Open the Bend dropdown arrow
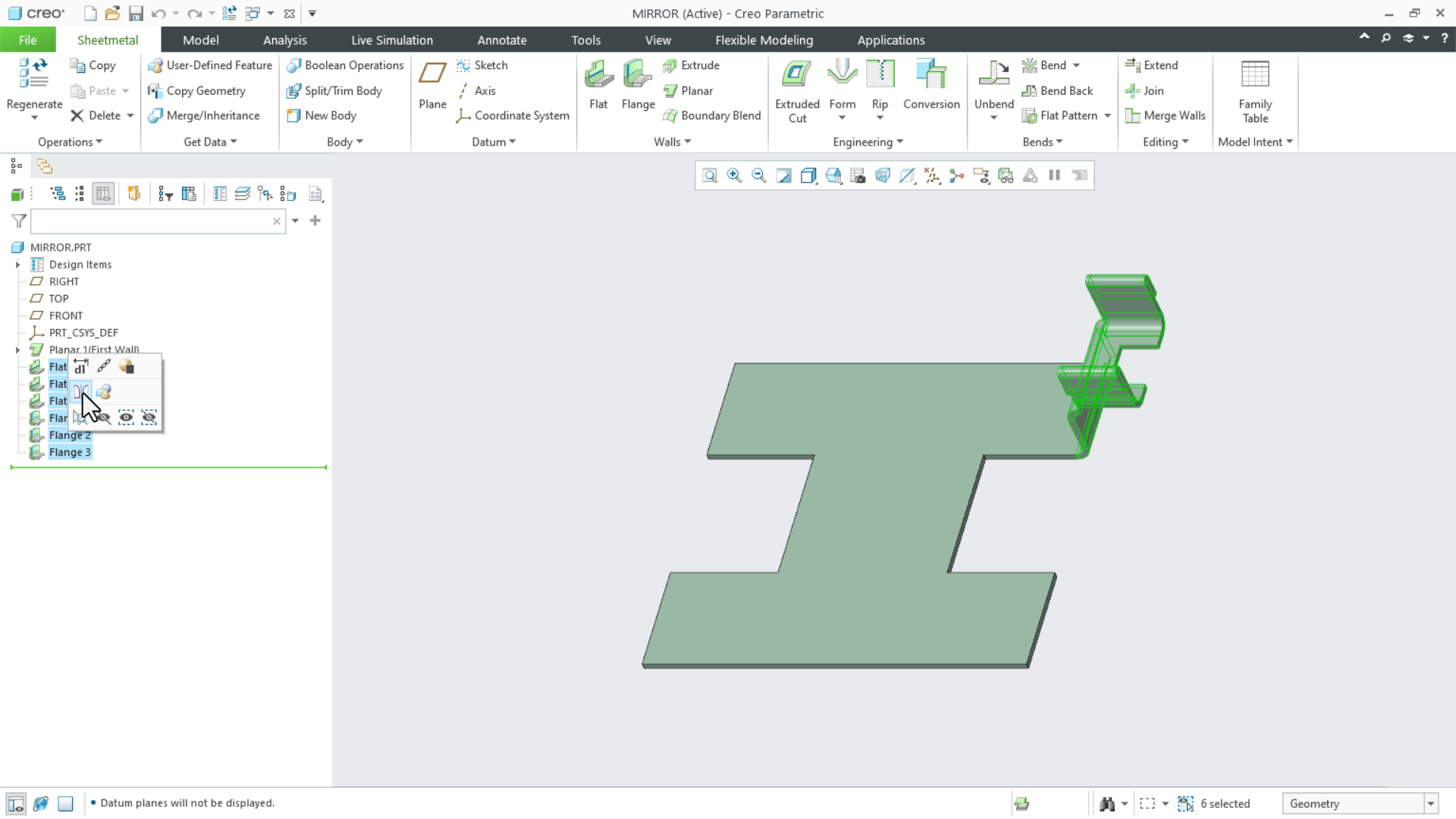Viewport: 1456px width, 819px height. (x=1076, y=66)
